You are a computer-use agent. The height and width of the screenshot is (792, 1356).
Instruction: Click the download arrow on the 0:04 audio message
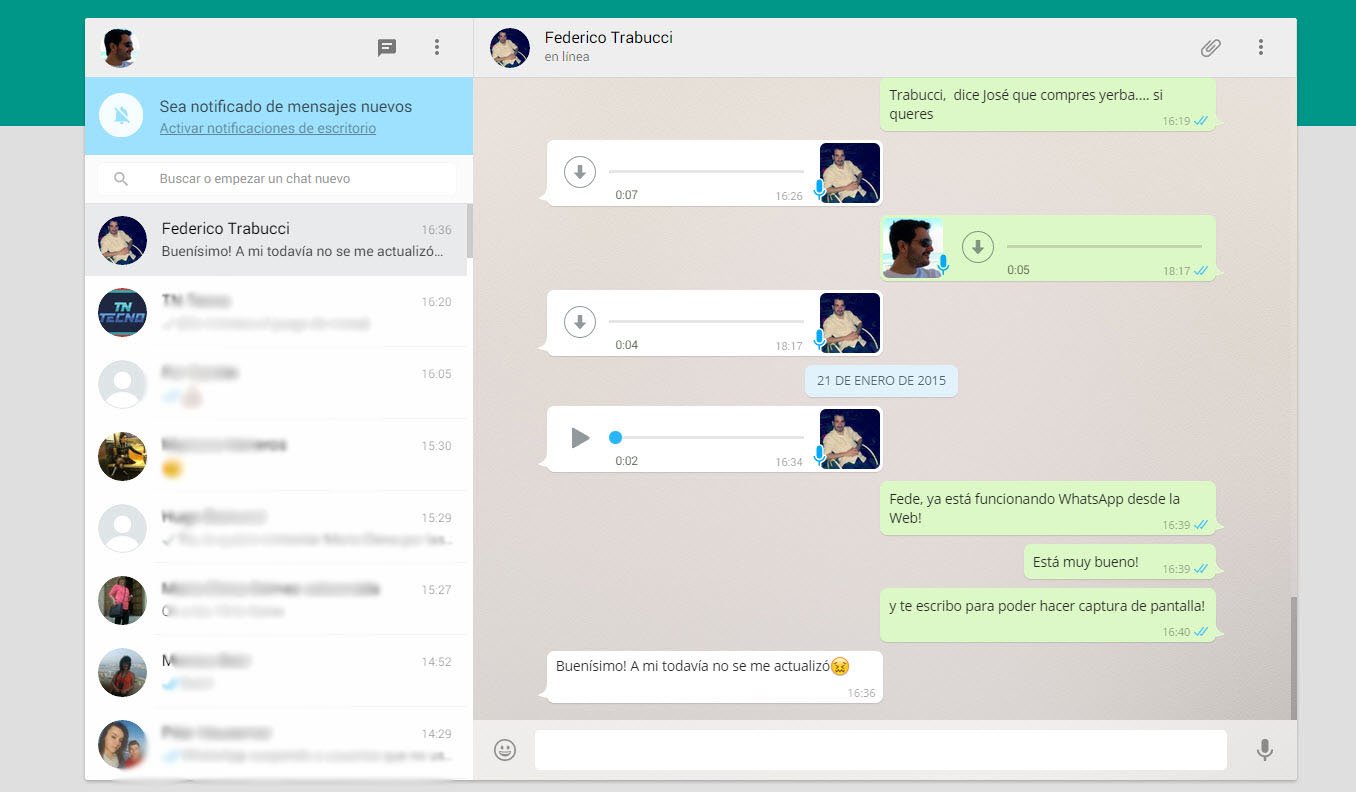(x=580, y=322)
